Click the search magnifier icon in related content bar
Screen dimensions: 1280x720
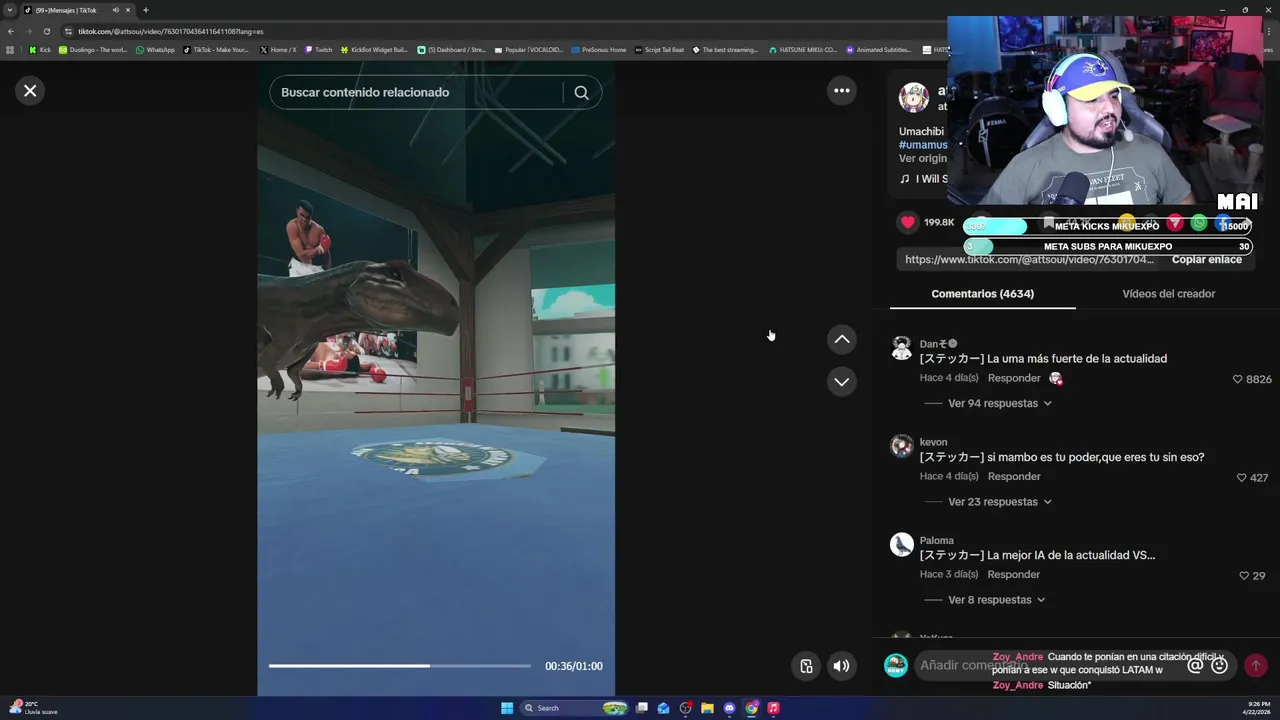click(x=581, y=92)
